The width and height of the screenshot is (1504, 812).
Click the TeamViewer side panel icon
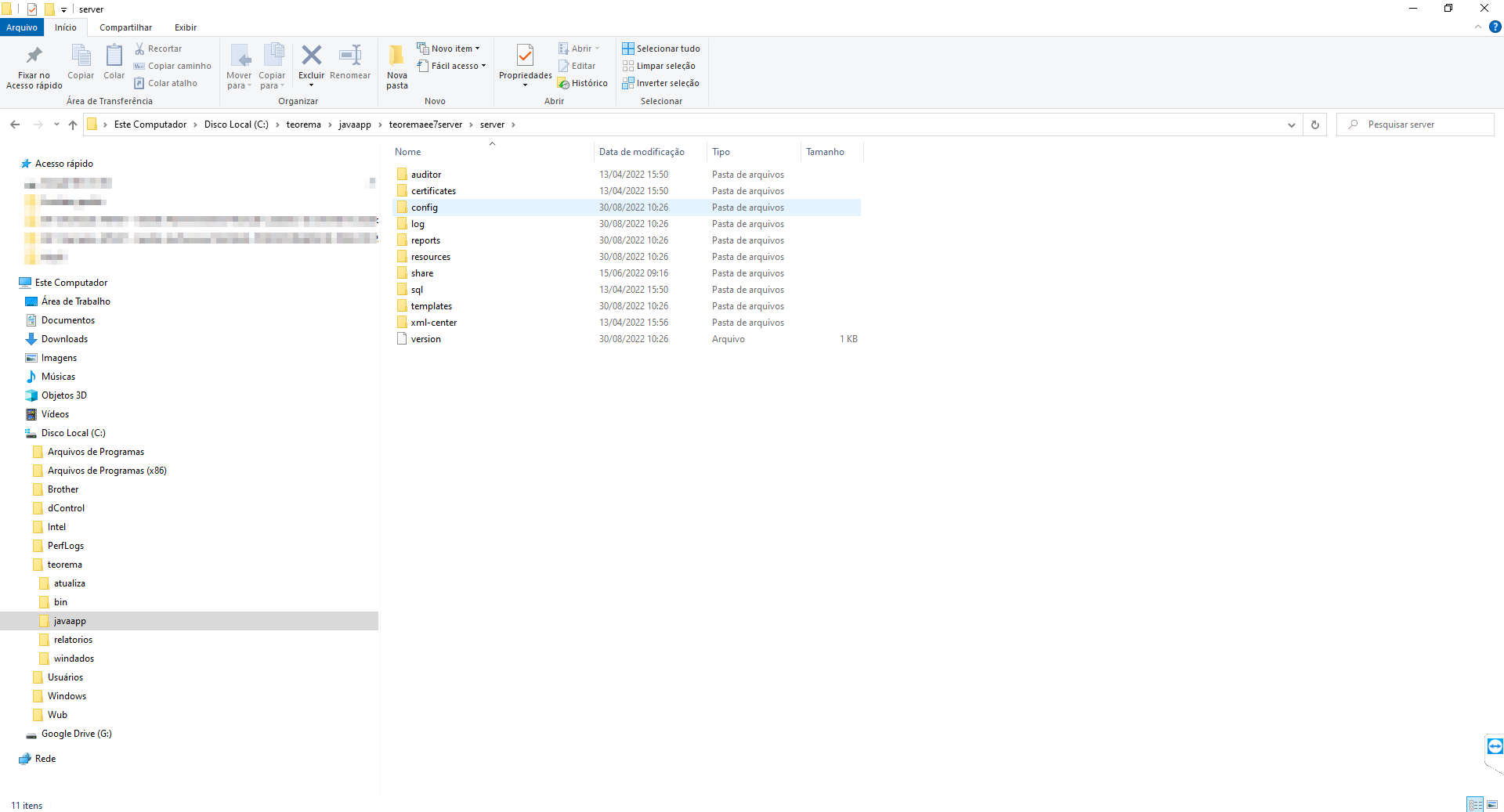tap(1495, 745)
